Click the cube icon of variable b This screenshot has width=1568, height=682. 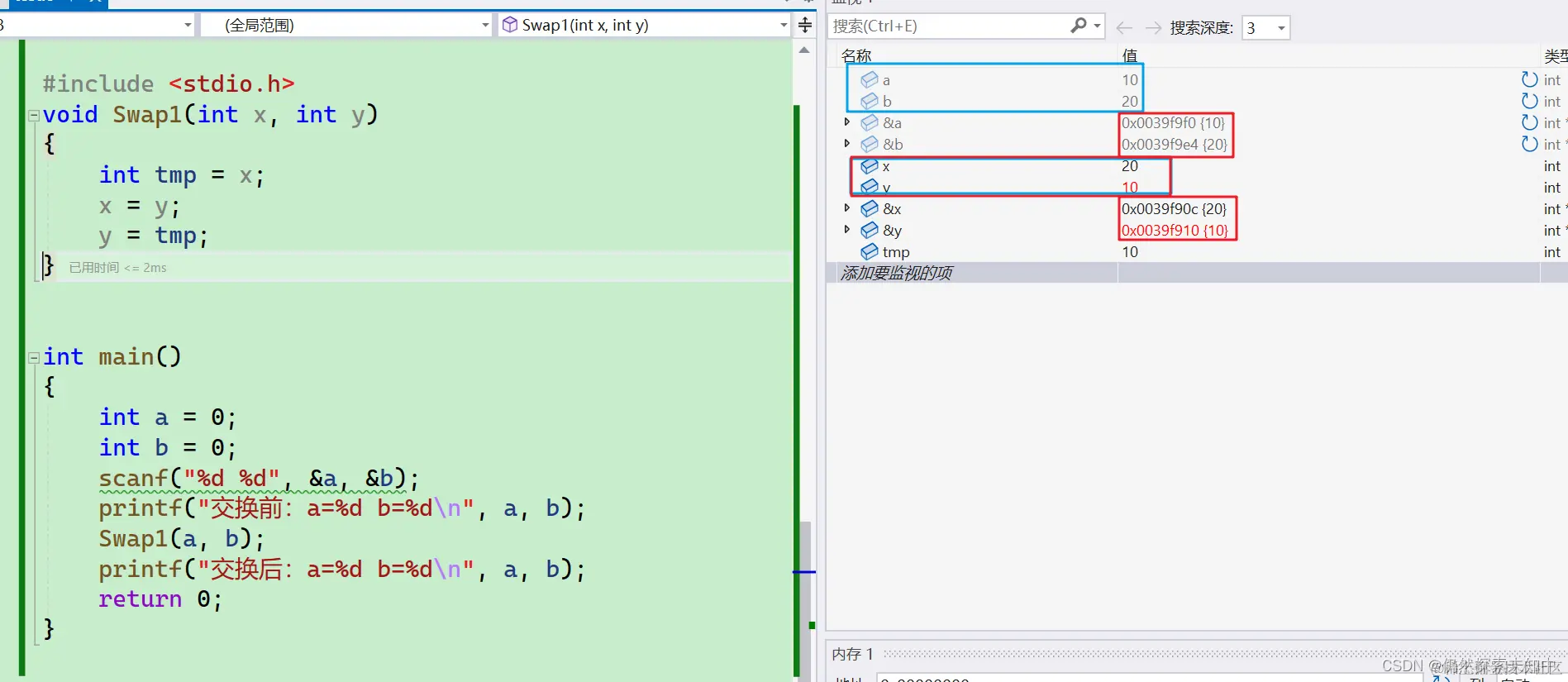click(x=870, y=101)
